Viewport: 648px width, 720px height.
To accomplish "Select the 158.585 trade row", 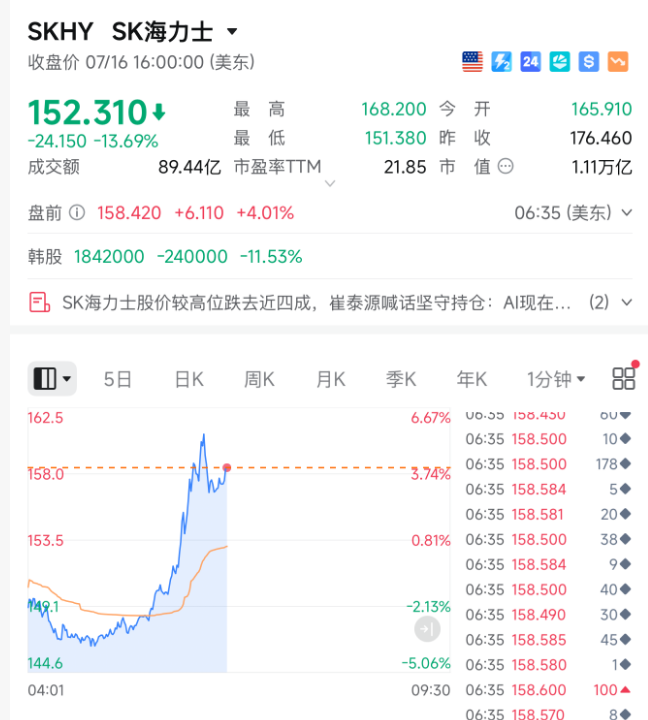I will click(x=548, y=640).
